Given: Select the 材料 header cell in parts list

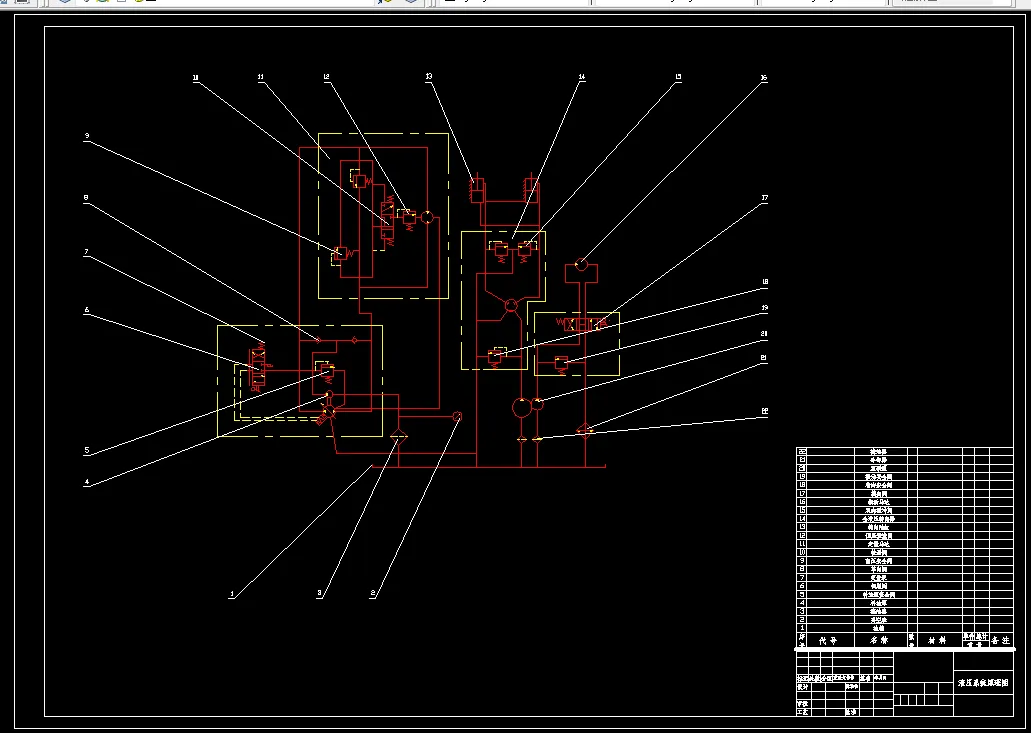Looking at the screenshot, I should [939, 640].
